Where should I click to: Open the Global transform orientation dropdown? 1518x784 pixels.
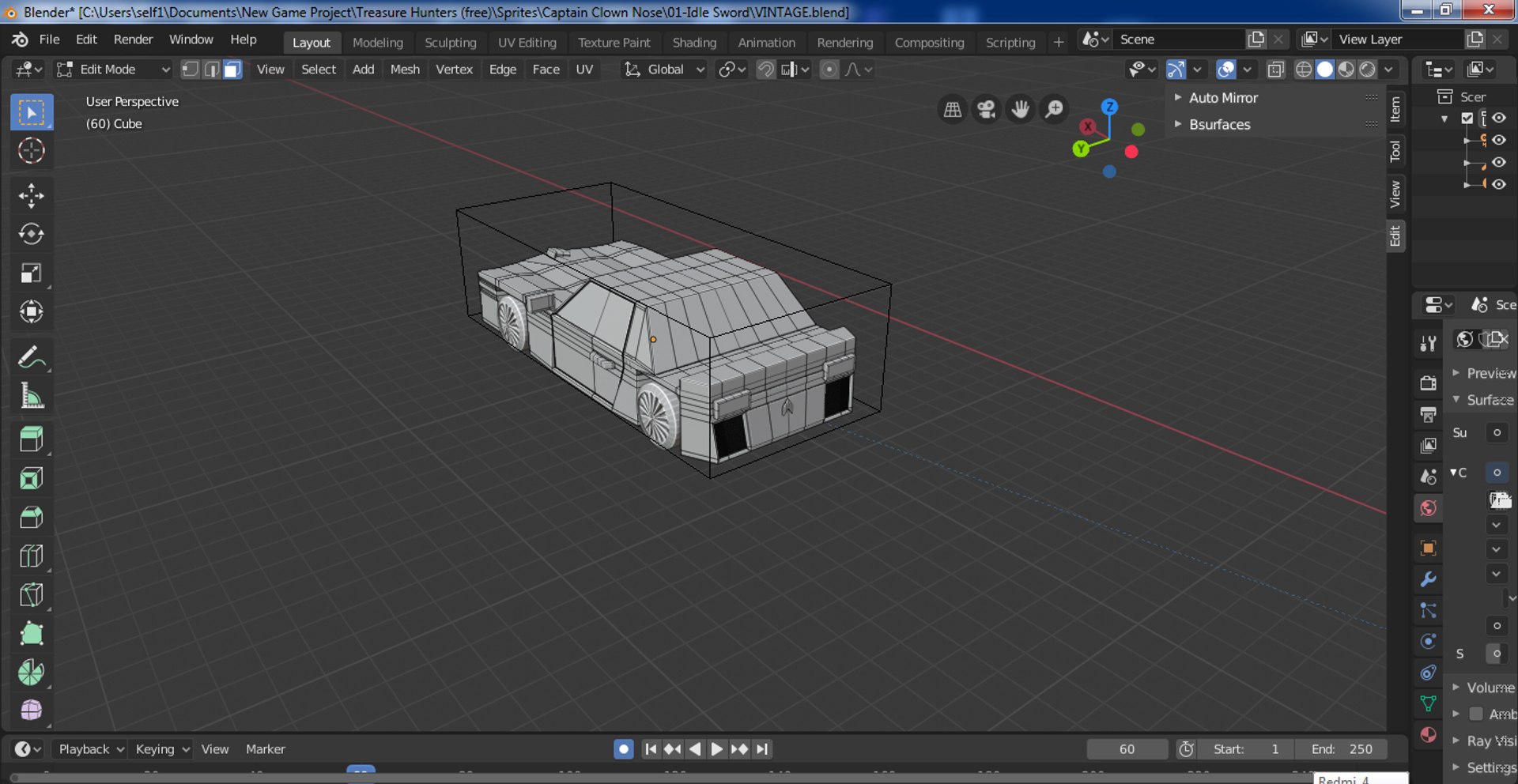665,70
